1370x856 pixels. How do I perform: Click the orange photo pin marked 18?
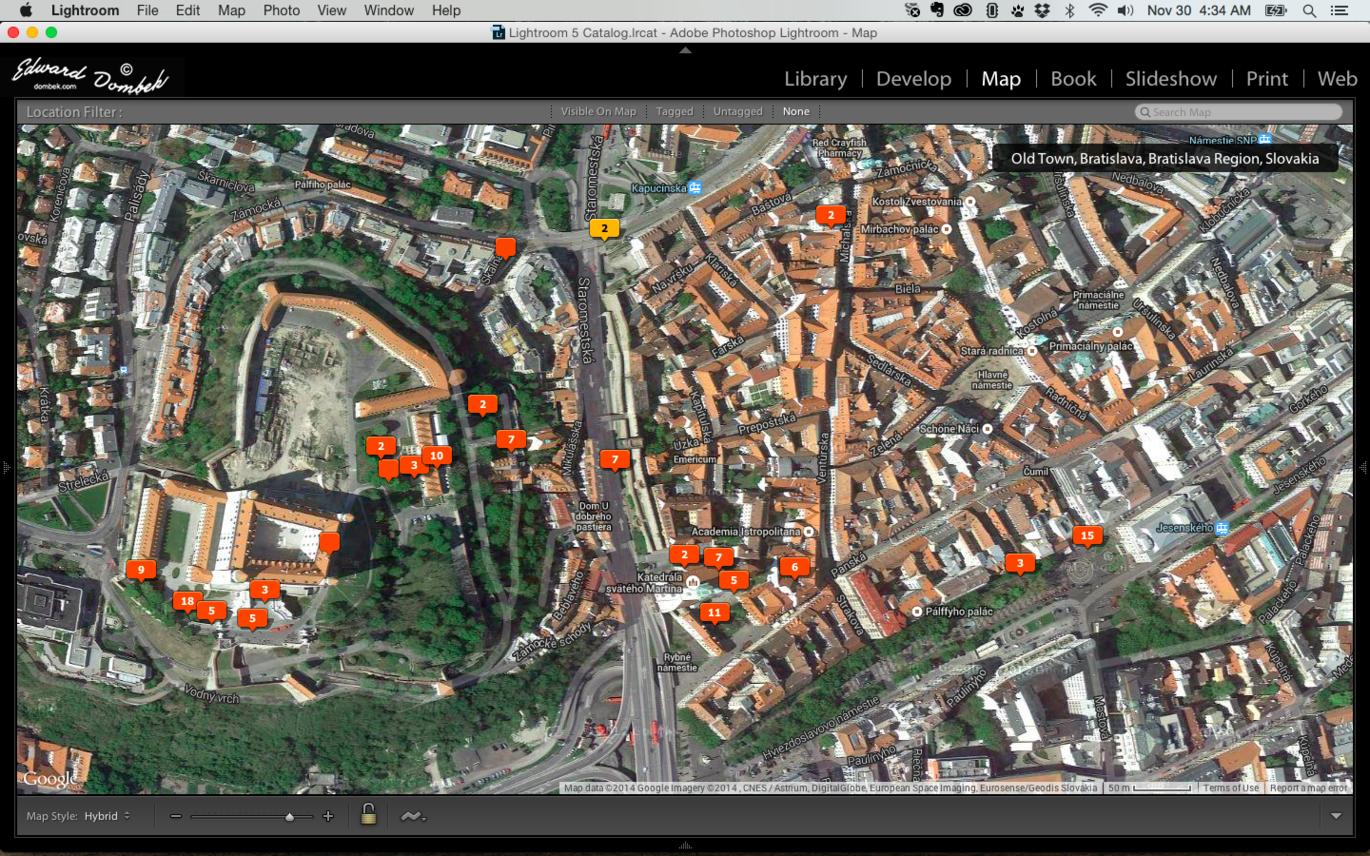click(186, 601)
